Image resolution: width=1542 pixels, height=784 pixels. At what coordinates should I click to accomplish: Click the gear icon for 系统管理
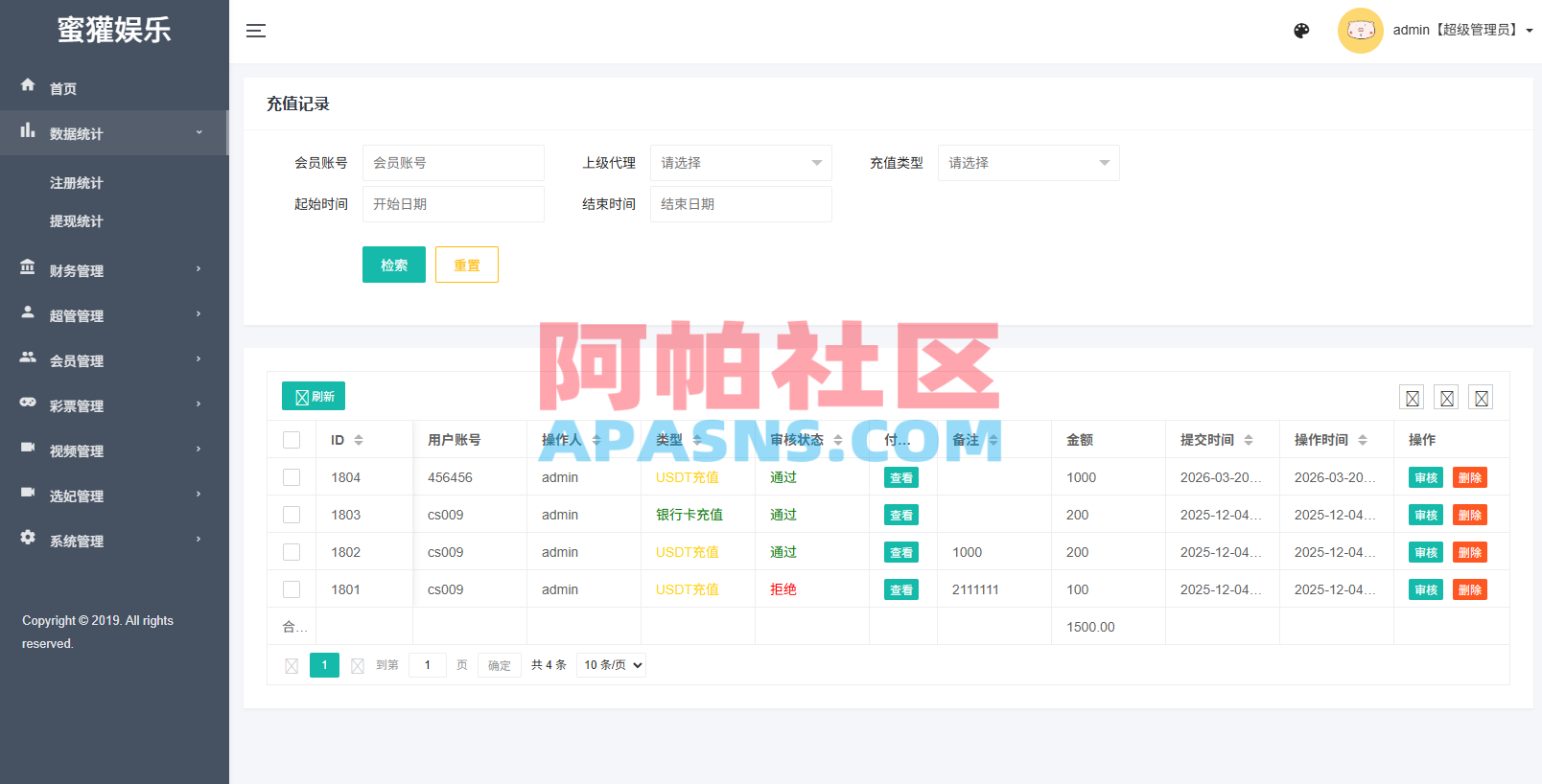coord(28,538)
